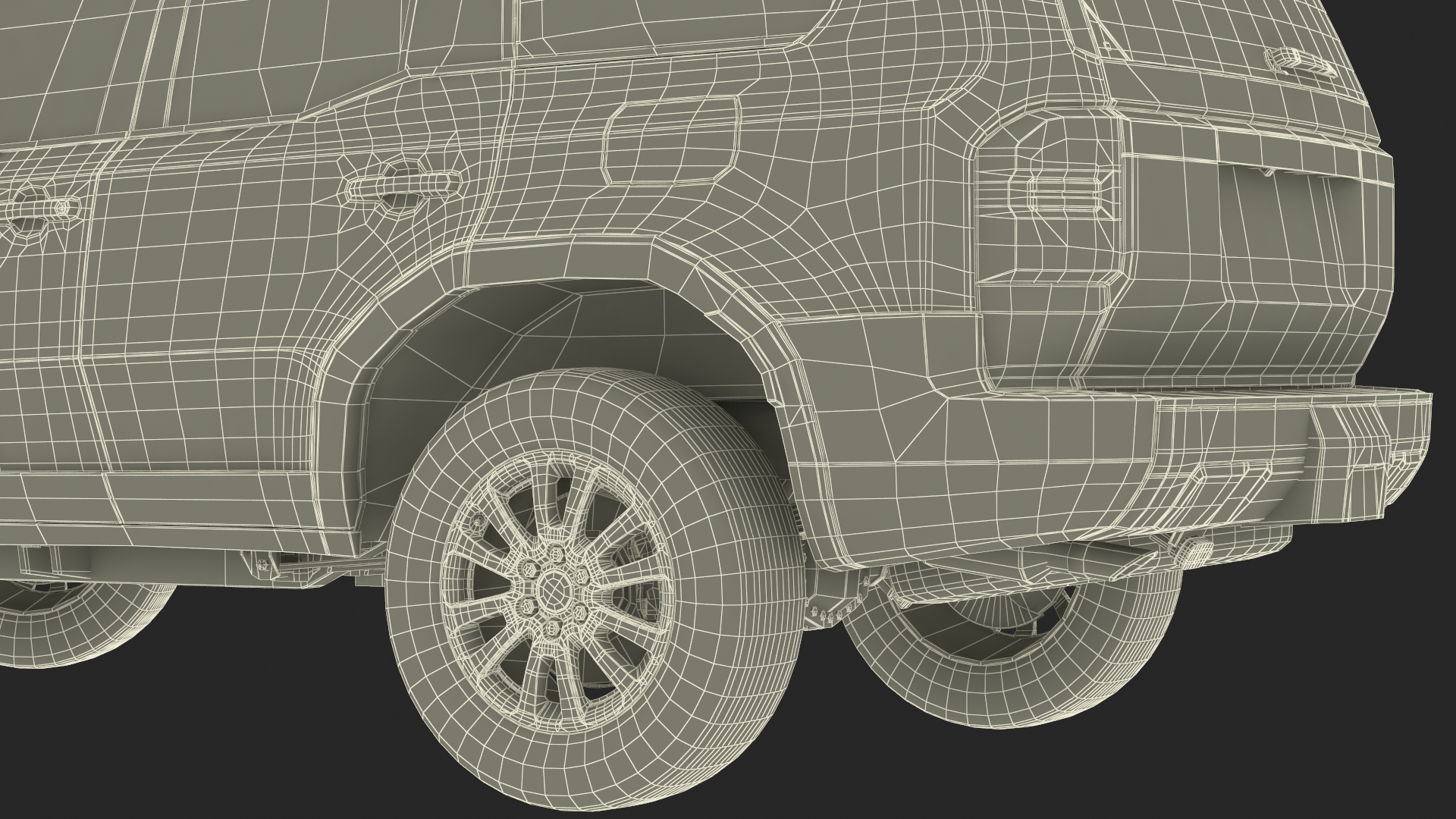Click the tailgate handle near the top
The width and height of the screenshot is (1456, 819).
click(1302, 62)
